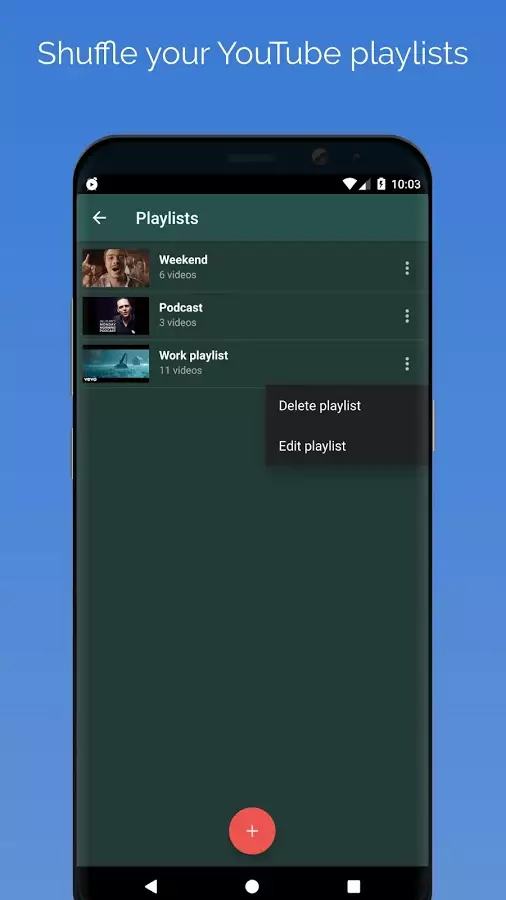Select the Work playlist title
The image size is (506, 900).
pos(193,355)
